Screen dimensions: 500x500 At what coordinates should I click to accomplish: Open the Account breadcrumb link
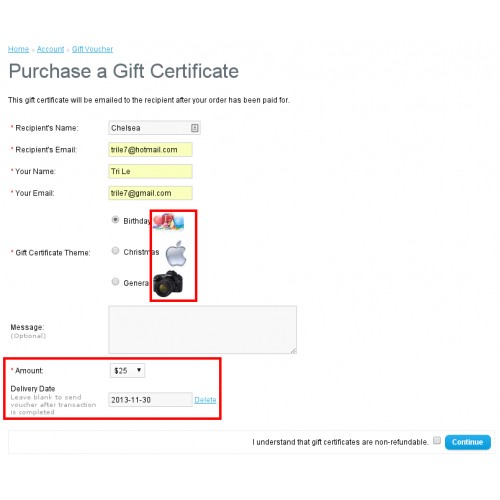click(x=50, y=49)
